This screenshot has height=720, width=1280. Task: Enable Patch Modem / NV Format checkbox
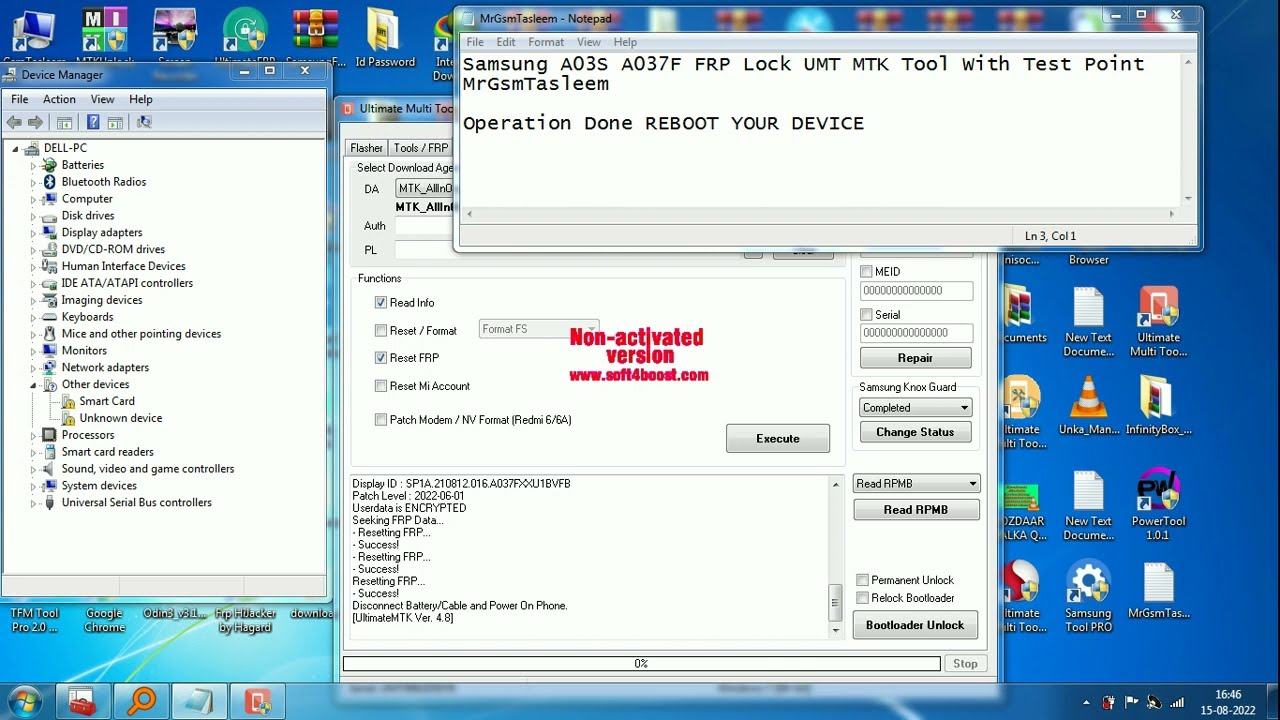tap(381, 420)
